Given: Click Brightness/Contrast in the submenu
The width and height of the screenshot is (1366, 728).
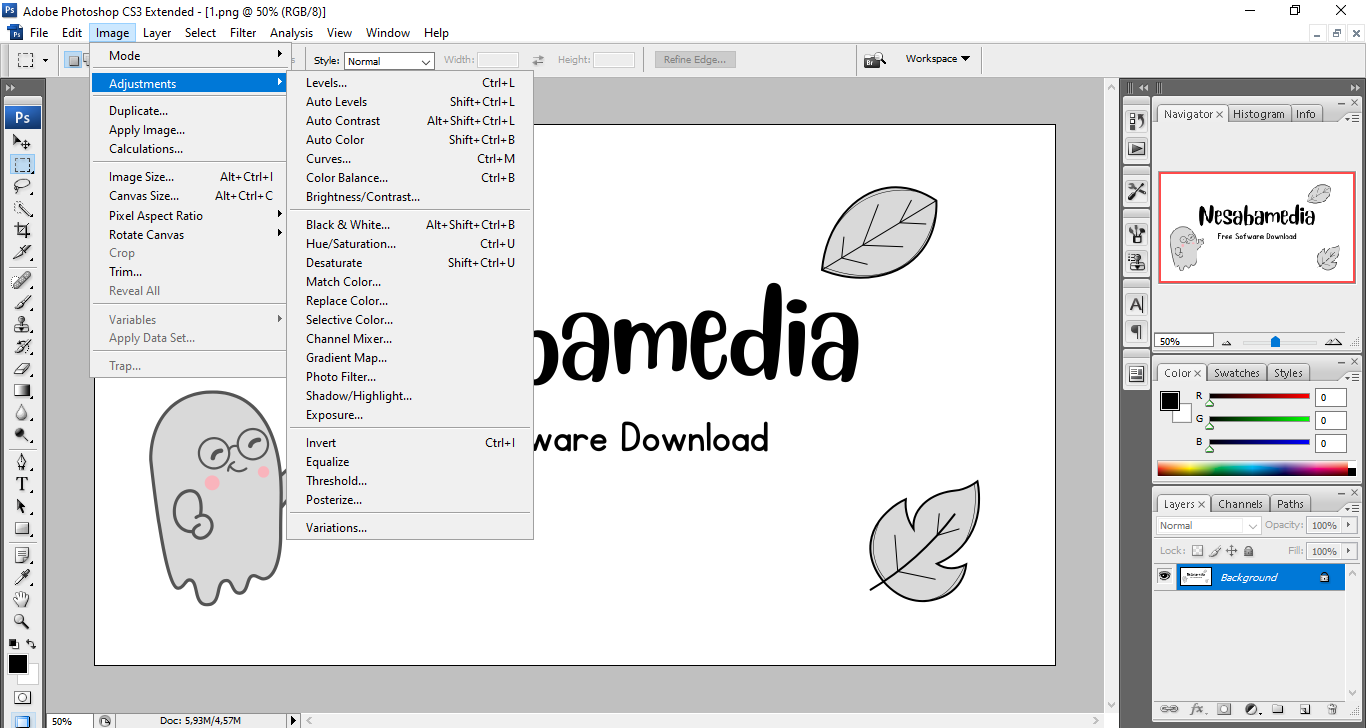Looking at the screenshot, I should tap(362, 197).
